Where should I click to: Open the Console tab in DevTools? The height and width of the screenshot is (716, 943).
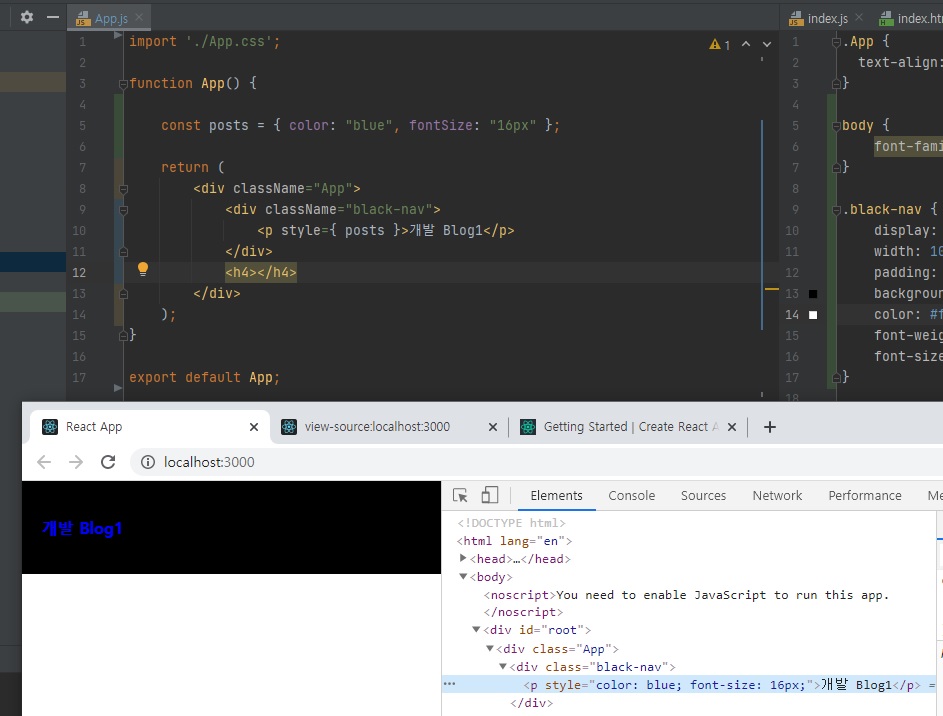(x=631, y=495)
